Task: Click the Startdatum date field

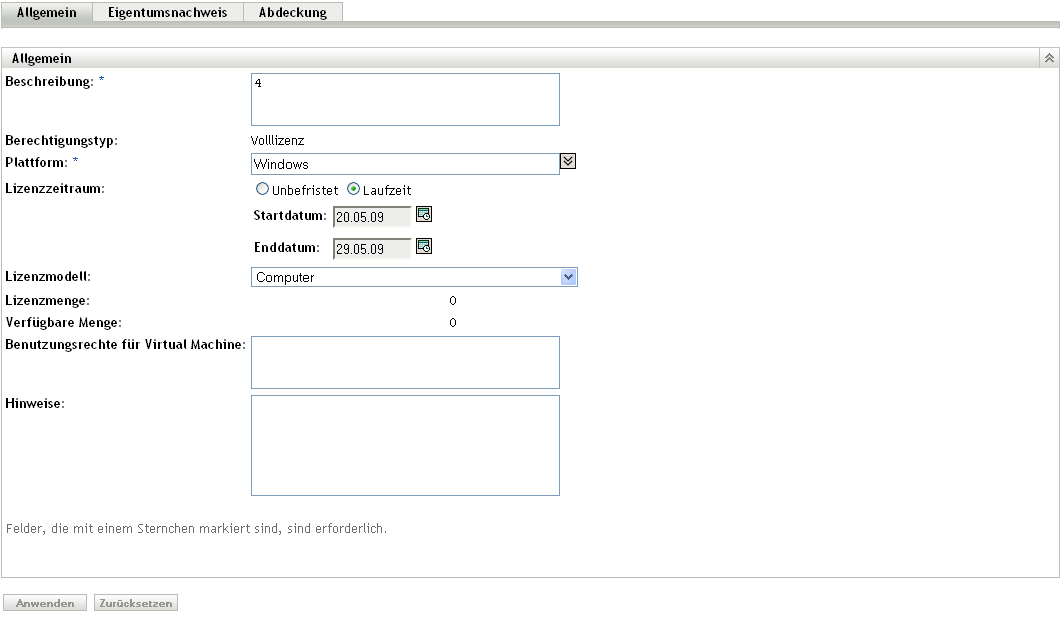Action: [372, 217]
